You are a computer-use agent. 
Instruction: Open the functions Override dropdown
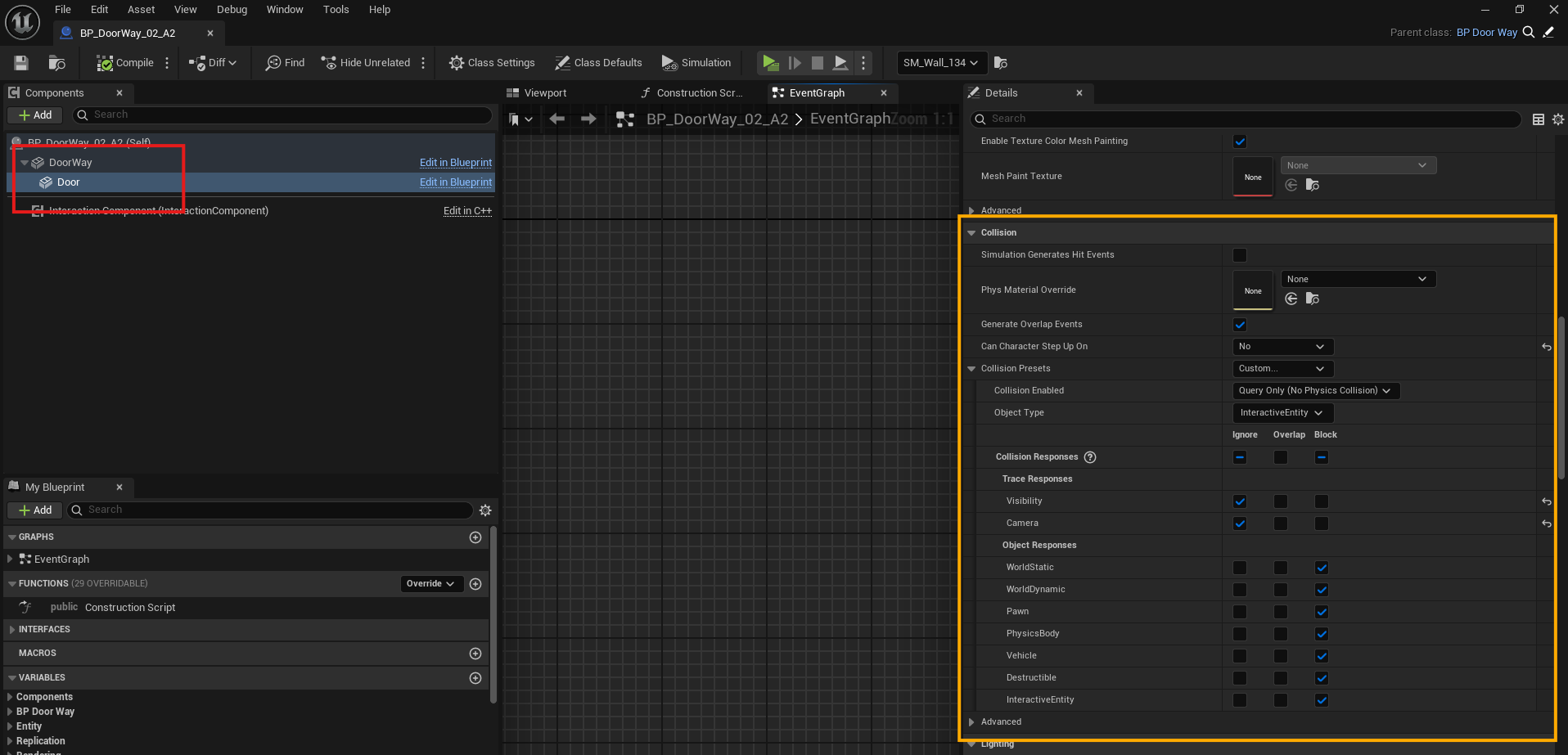click(431, 584)
